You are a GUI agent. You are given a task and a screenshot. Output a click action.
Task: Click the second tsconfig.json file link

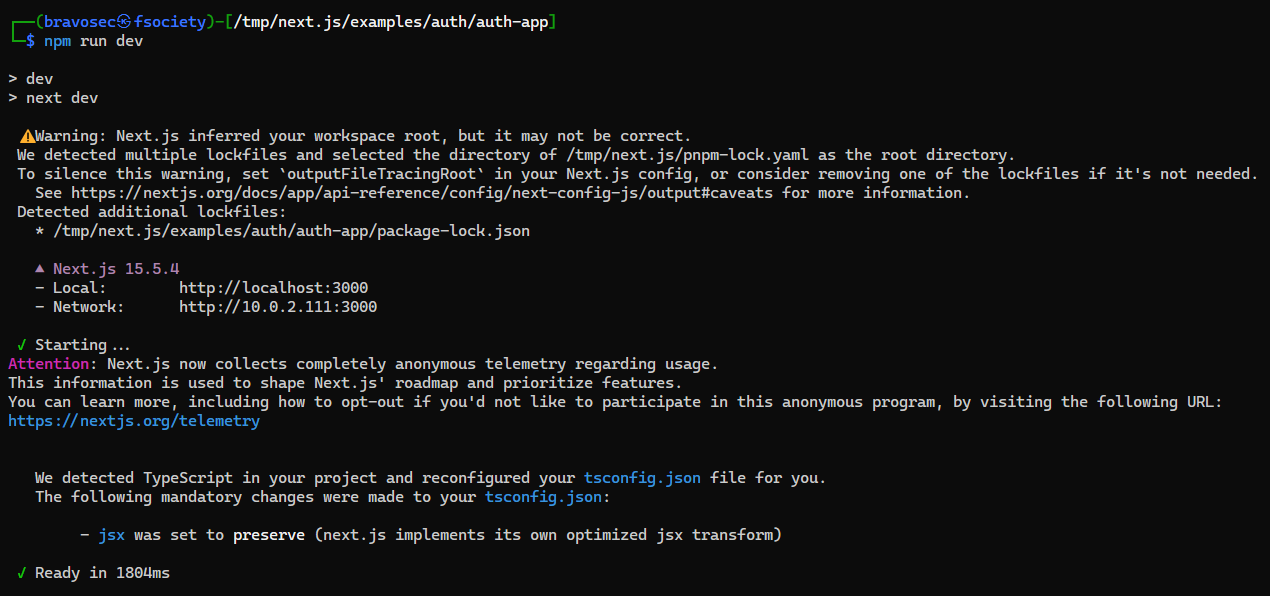(543, 497)
